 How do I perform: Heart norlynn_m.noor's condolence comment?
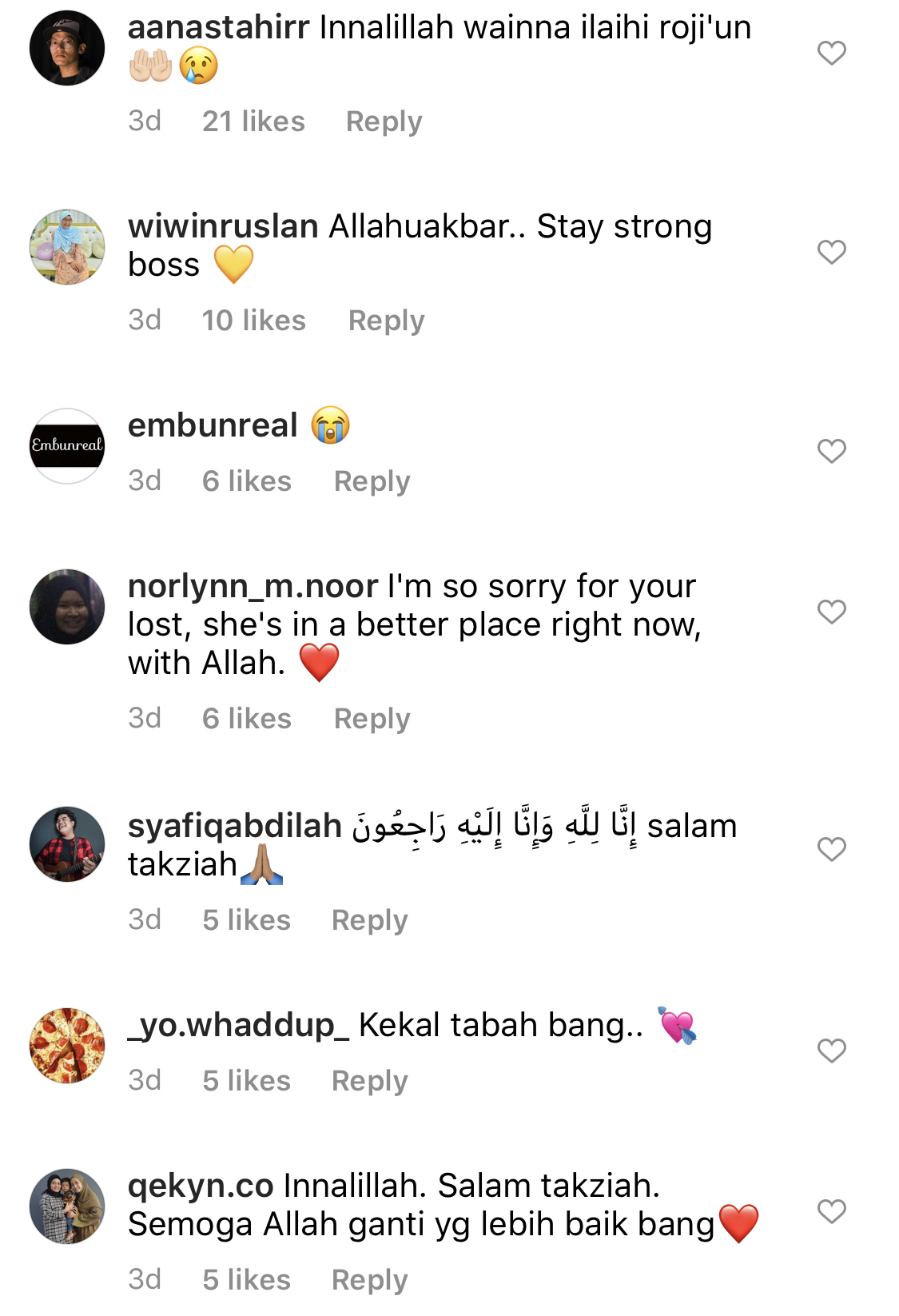[831, 612]
